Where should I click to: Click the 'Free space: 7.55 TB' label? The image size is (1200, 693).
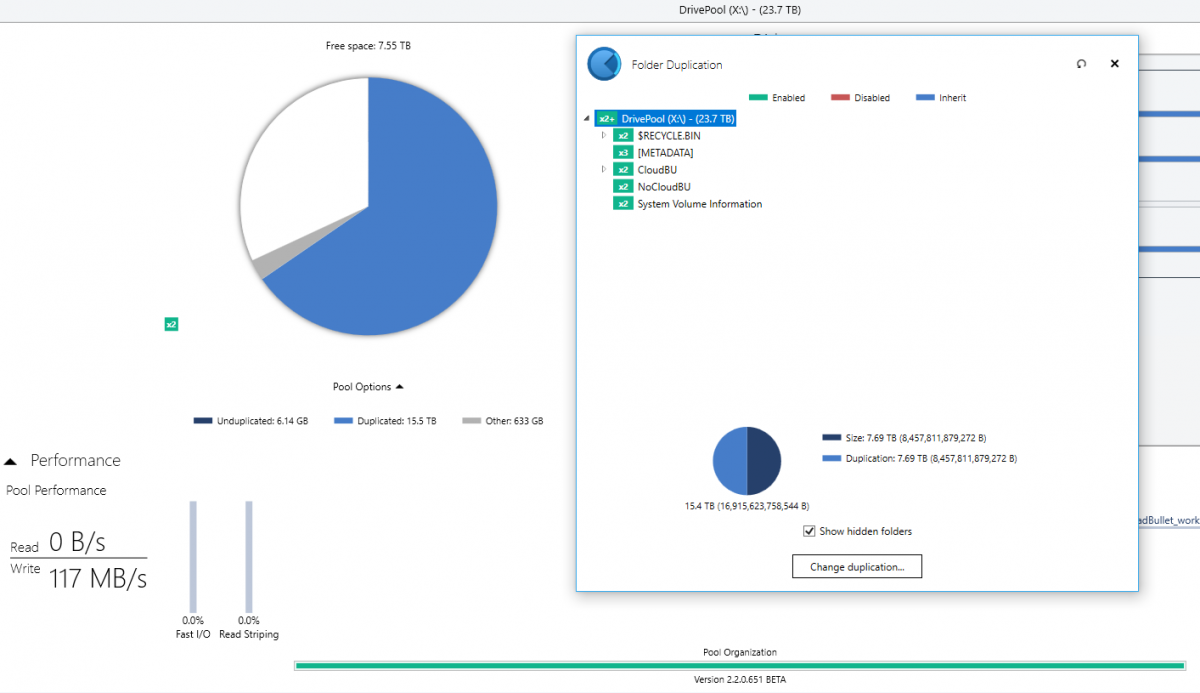(368, 46)
